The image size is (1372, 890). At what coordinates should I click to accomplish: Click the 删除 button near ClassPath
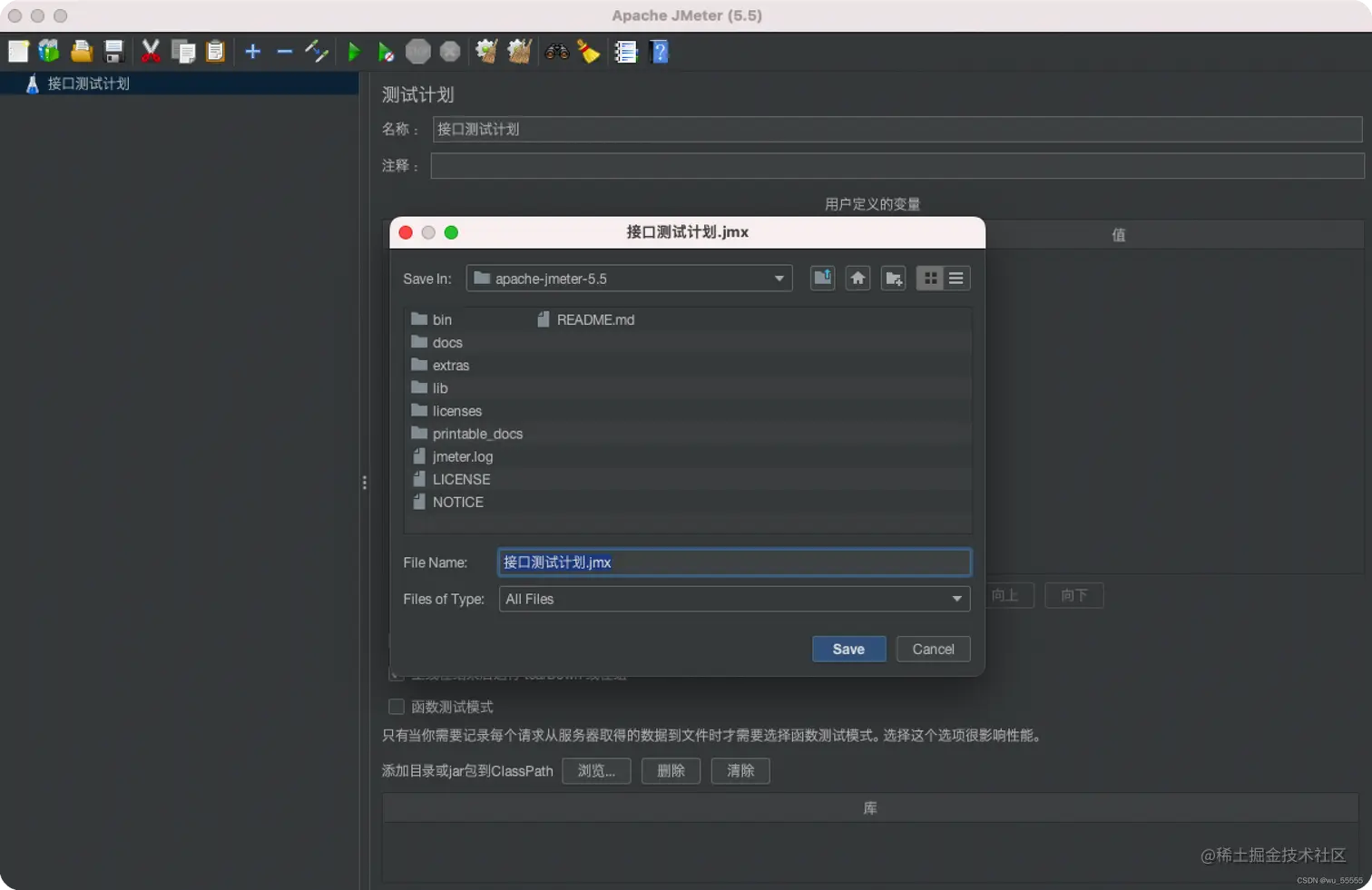(x=671, y=770)
